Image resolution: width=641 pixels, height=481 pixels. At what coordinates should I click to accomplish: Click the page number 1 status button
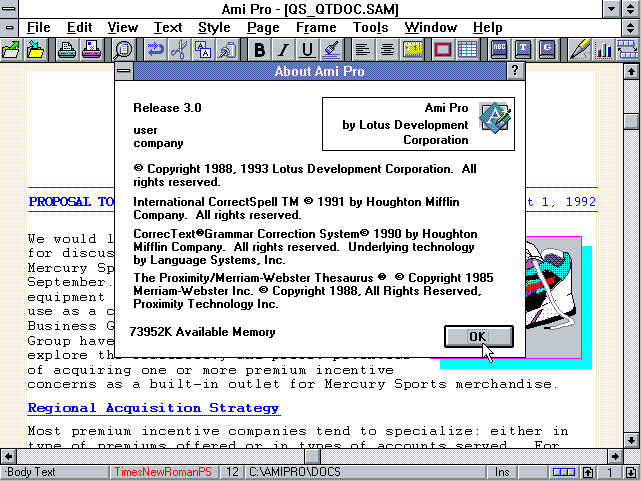tap(610, 472)
